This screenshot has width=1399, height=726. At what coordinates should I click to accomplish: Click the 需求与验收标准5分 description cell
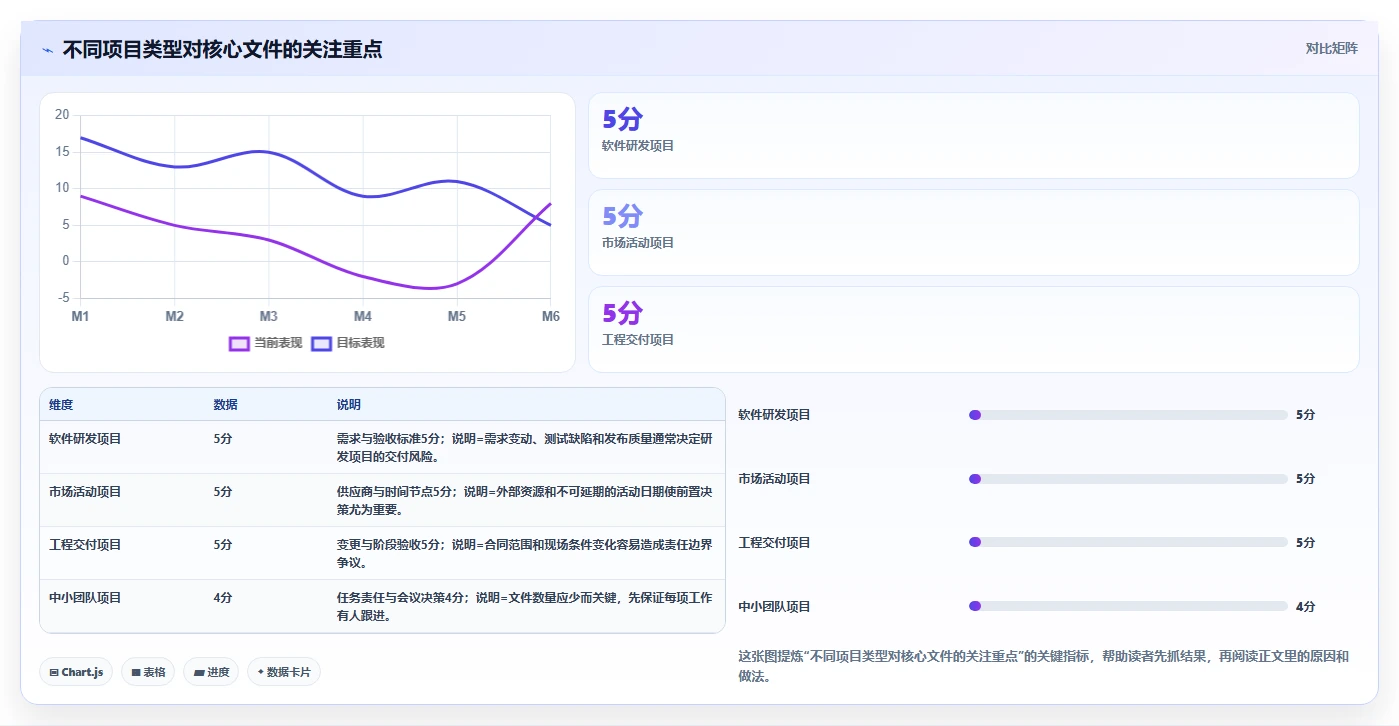pos(525,448)
